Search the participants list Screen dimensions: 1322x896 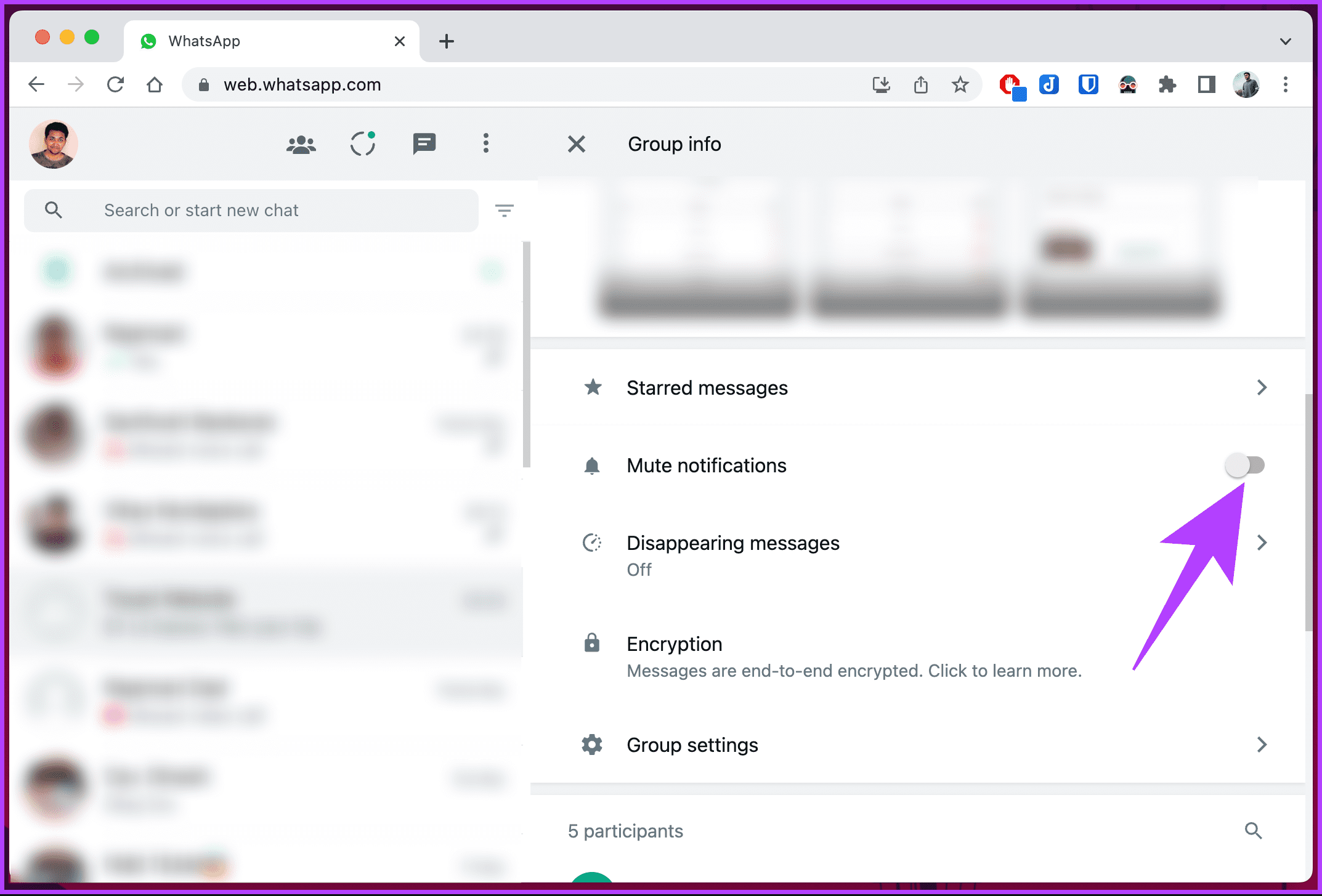pyautogui.click(x=1254, y=831)
